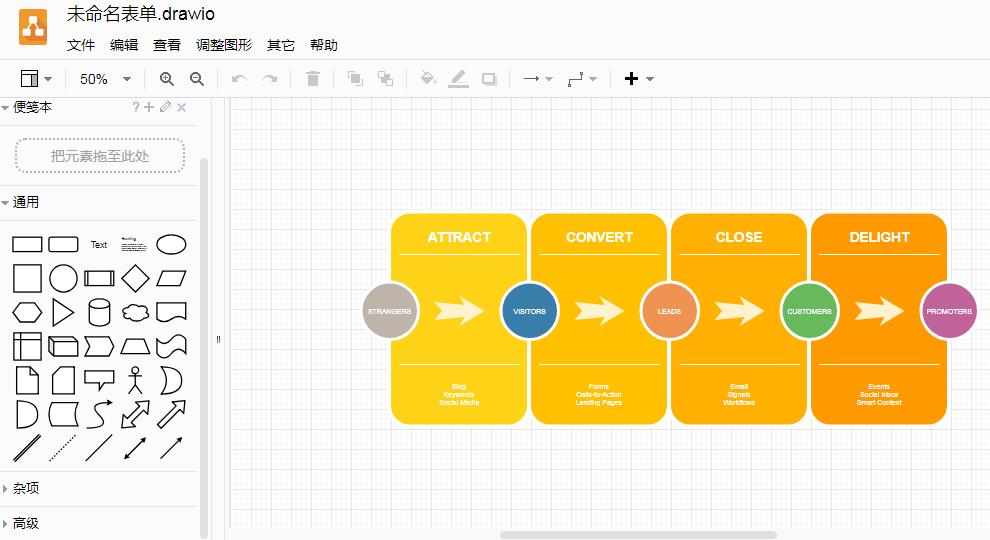Viewport: 990px width, 540px height.
Task: Click the draw.io app logo
Action: (33, 27)
